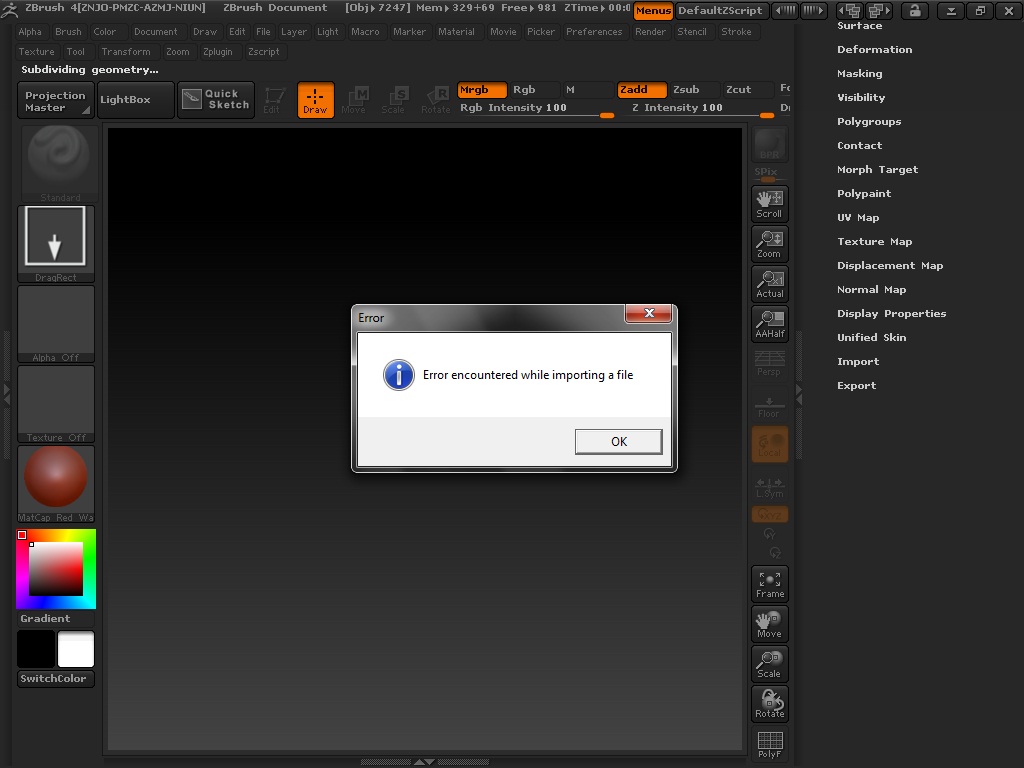Click the Frame view icon

click(x=770, y=584)
